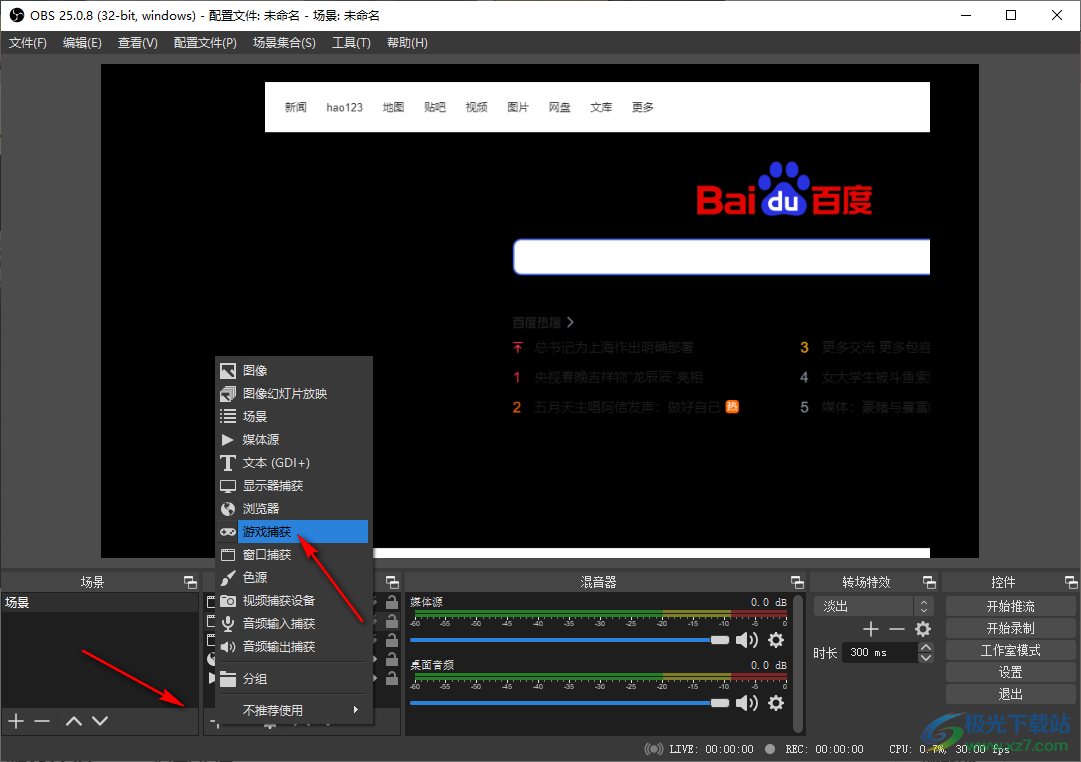Open the Help (帮助) menu

pyautogui.click(x=407, y=43)
